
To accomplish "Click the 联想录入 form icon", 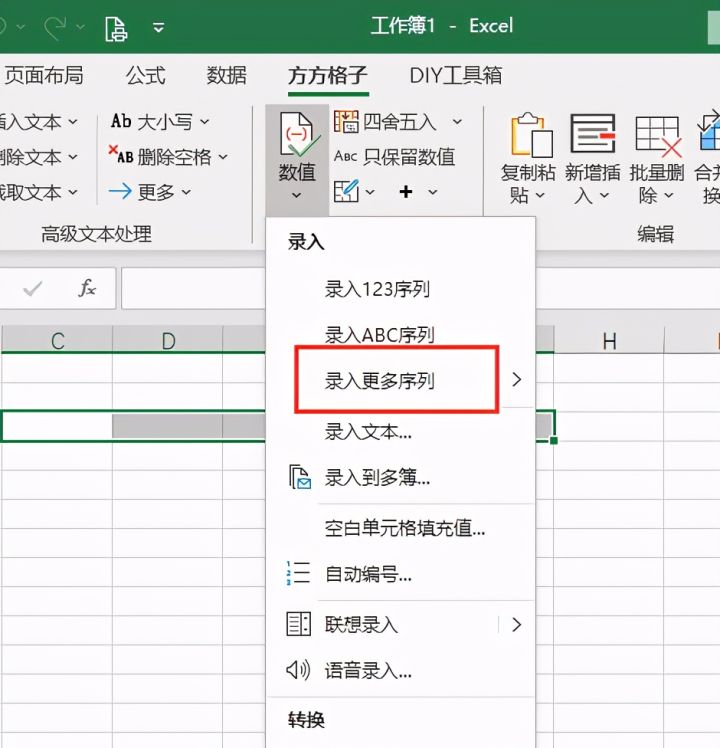I will (299, 624).
